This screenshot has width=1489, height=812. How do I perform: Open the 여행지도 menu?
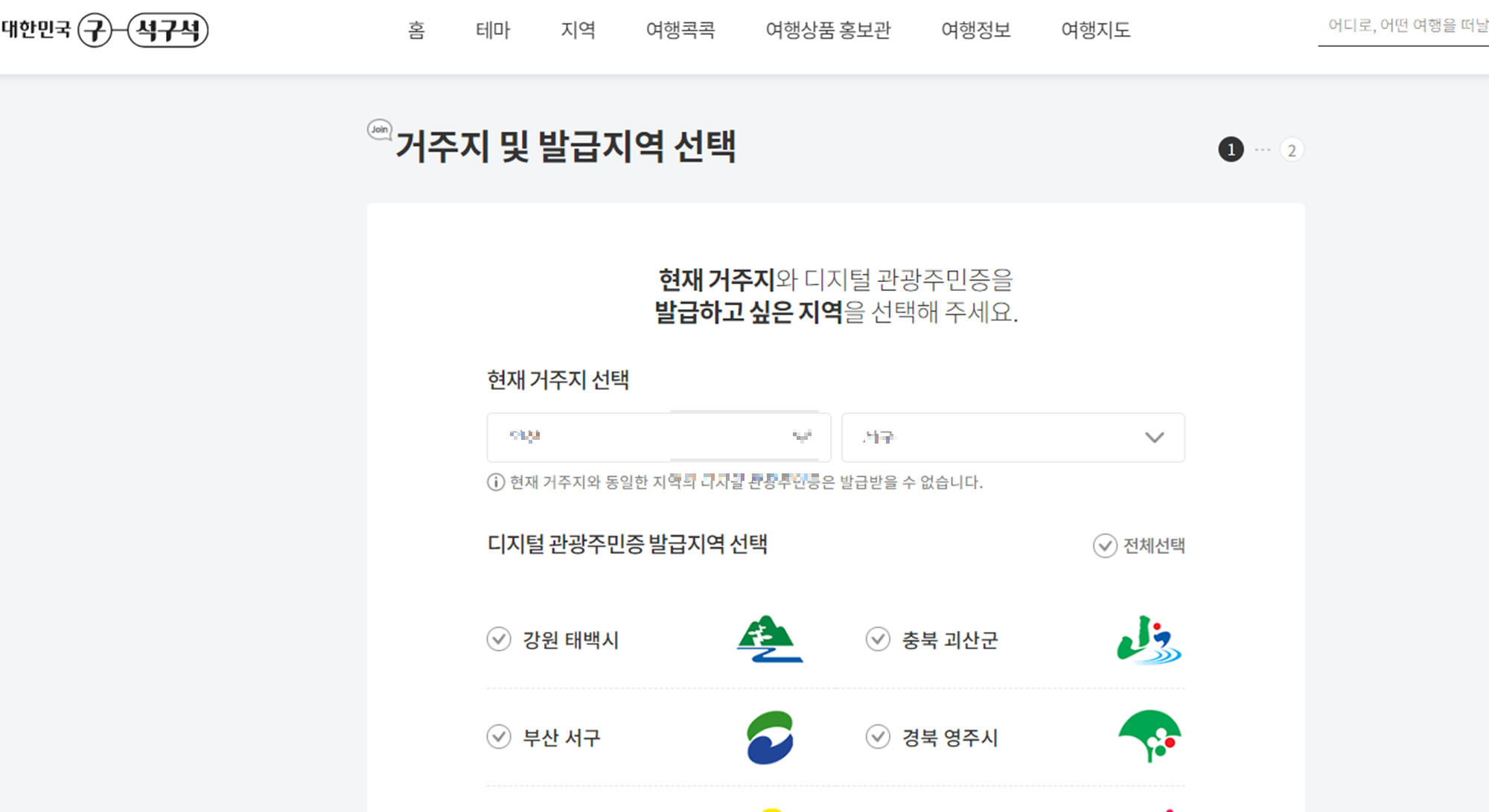tap(1095, 31)
